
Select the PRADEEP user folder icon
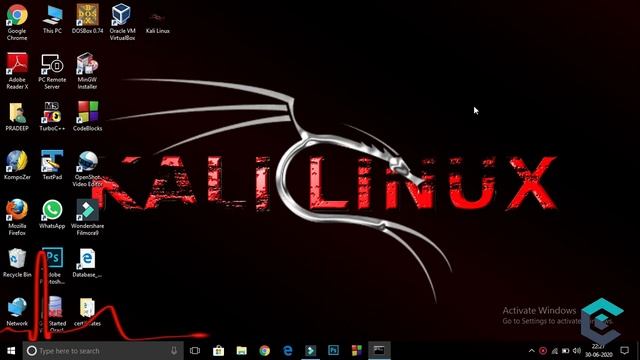pos(17,117)
